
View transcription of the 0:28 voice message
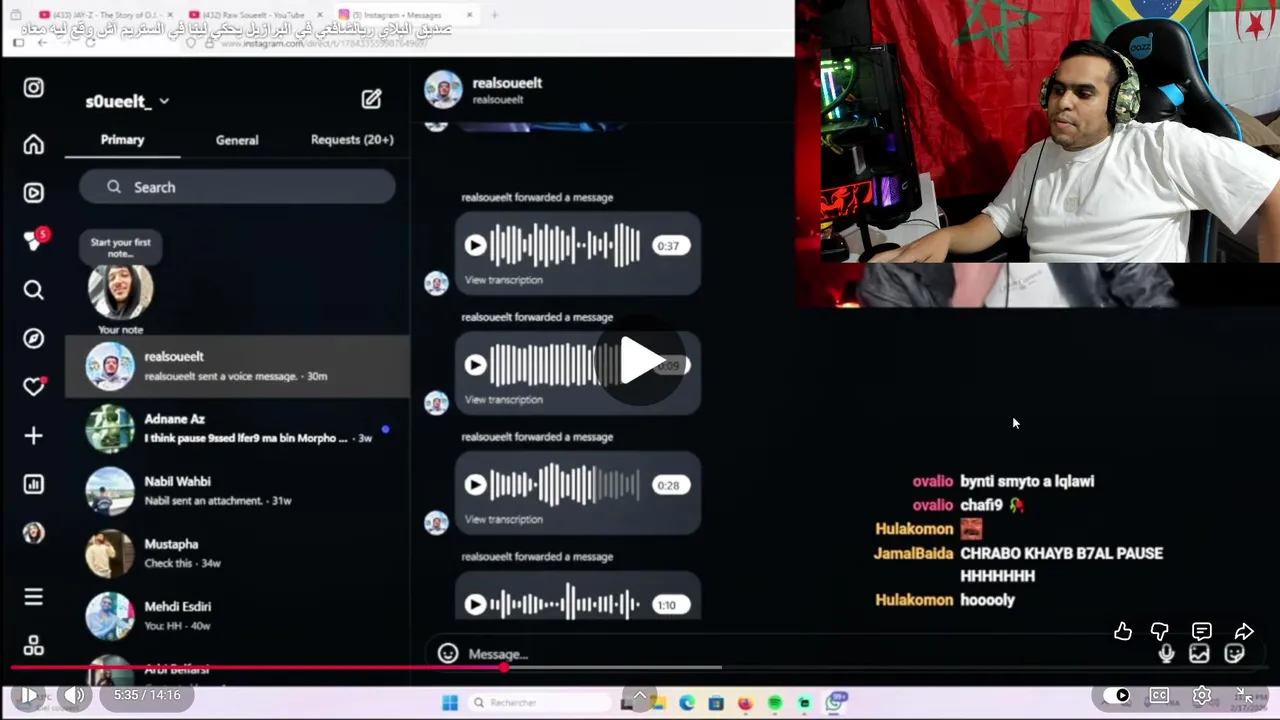504,520
